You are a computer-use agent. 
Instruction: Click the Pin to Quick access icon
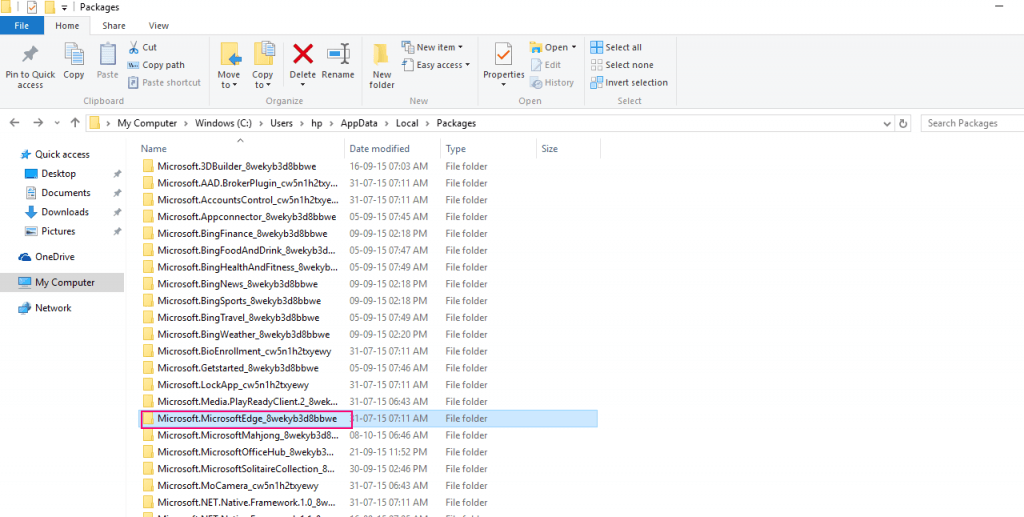click(30, 54)
